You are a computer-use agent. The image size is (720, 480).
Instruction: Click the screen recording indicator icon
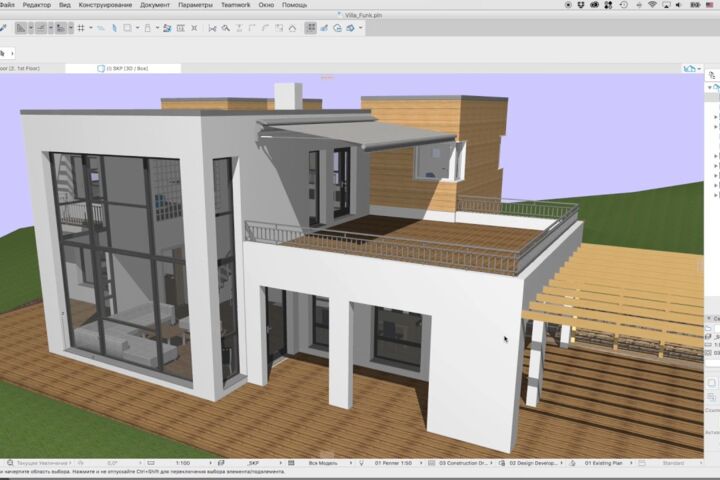coord(568,5)
